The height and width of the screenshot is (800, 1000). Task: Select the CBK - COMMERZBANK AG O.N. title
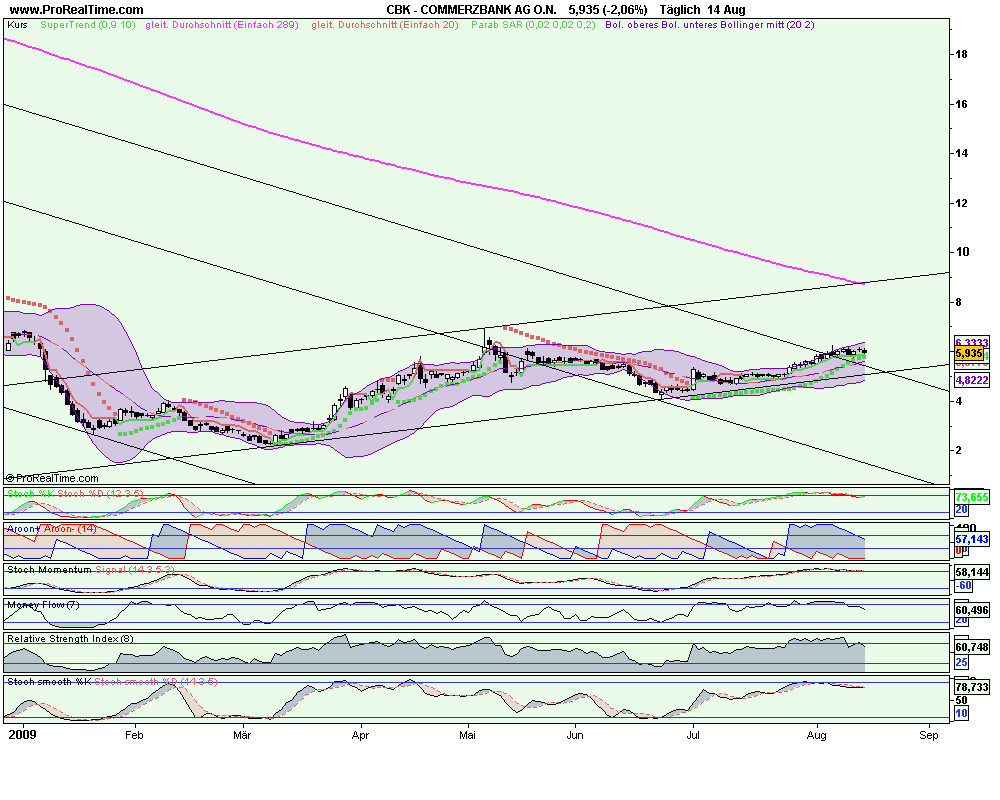pos(471,10)
